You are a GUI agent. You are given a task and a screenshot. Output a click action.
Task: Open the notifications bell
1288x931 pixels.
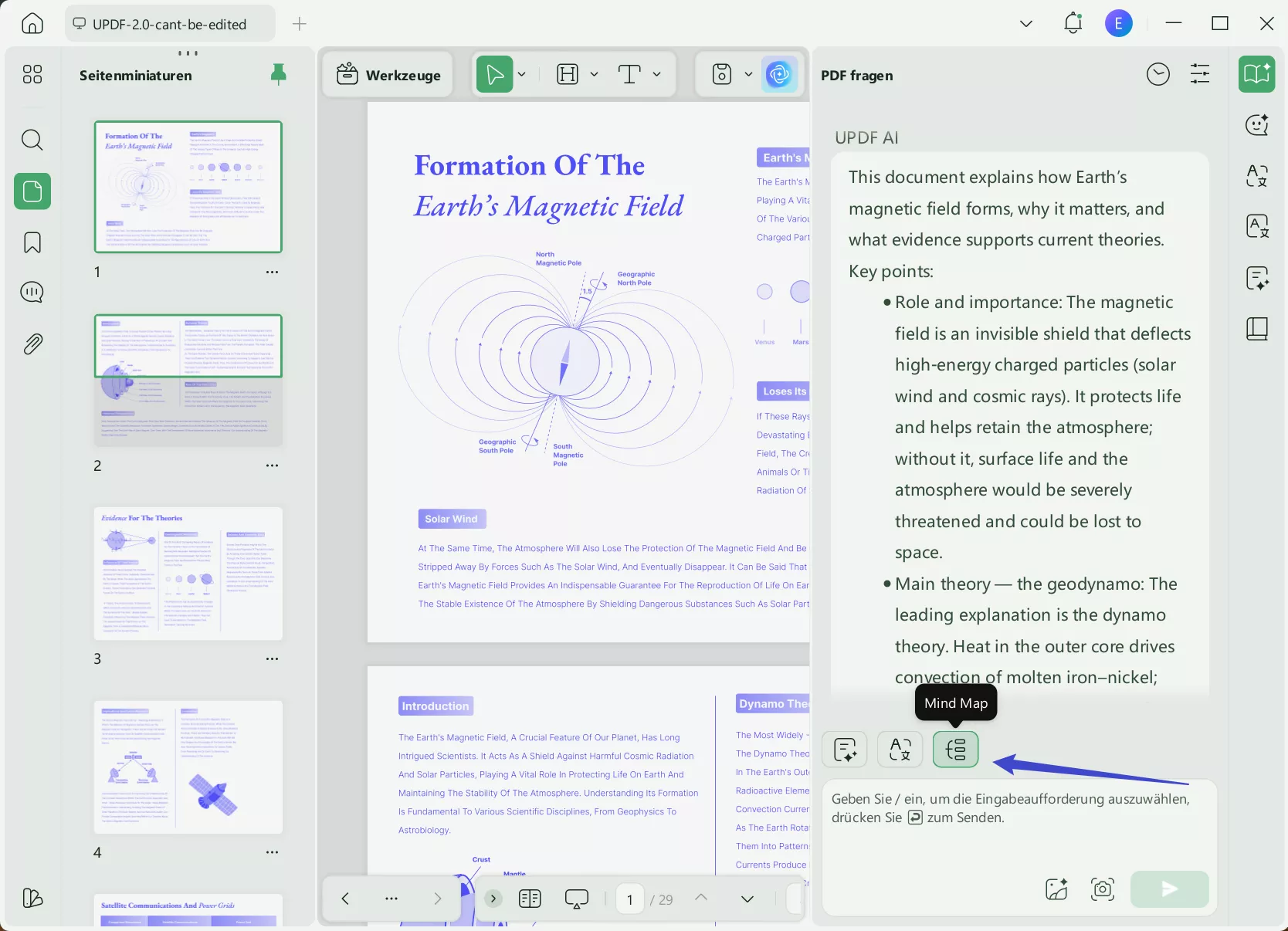(x=1073, y=23)
